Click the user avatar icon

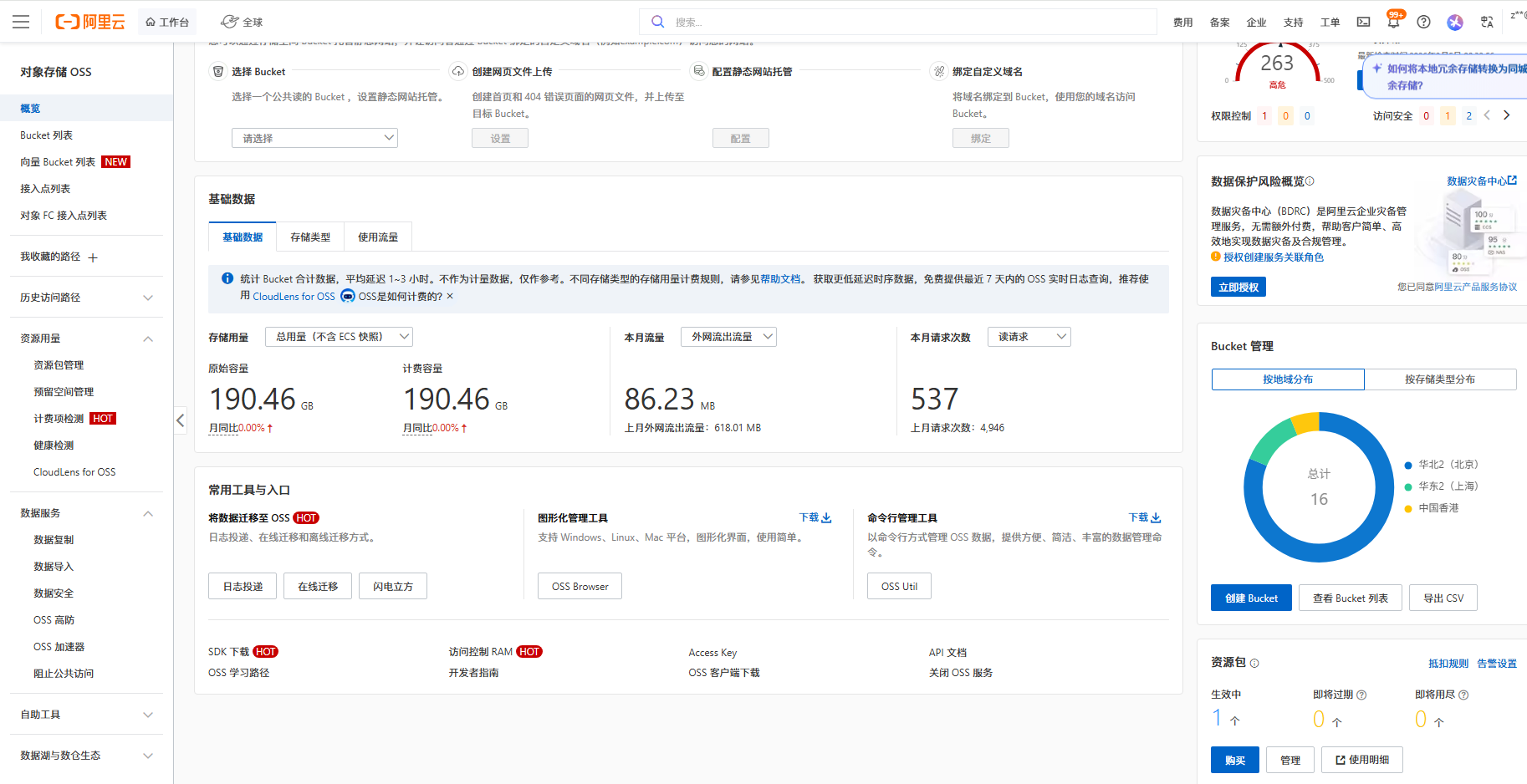click(x=1455, y=22)
